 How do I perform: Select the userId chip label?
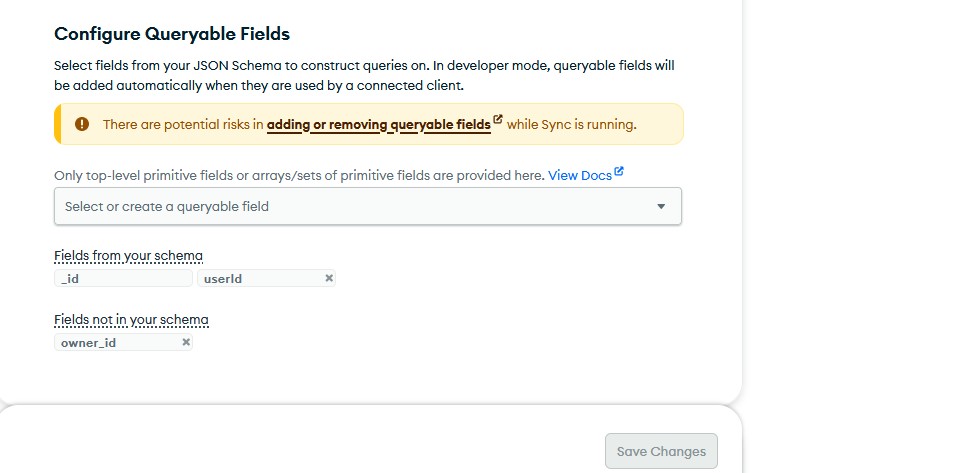pyautogui.click(x=223, y=279)
